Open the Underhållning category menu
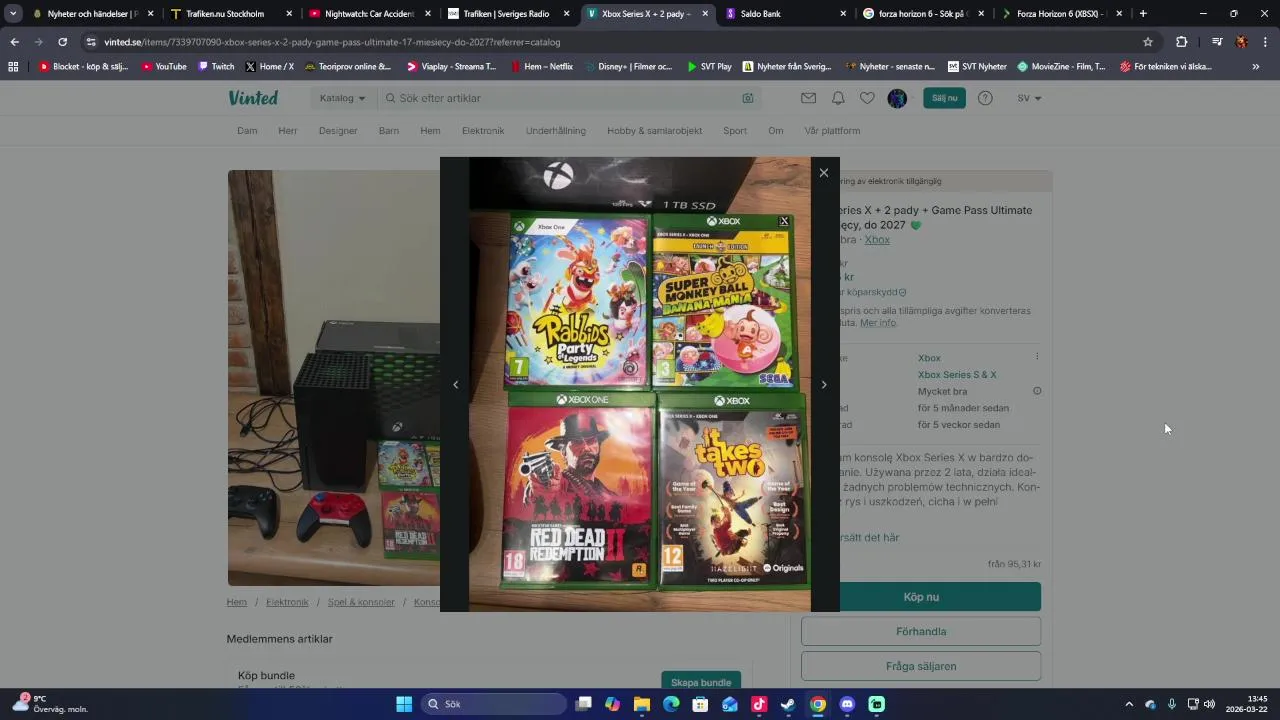 point(556,131)
